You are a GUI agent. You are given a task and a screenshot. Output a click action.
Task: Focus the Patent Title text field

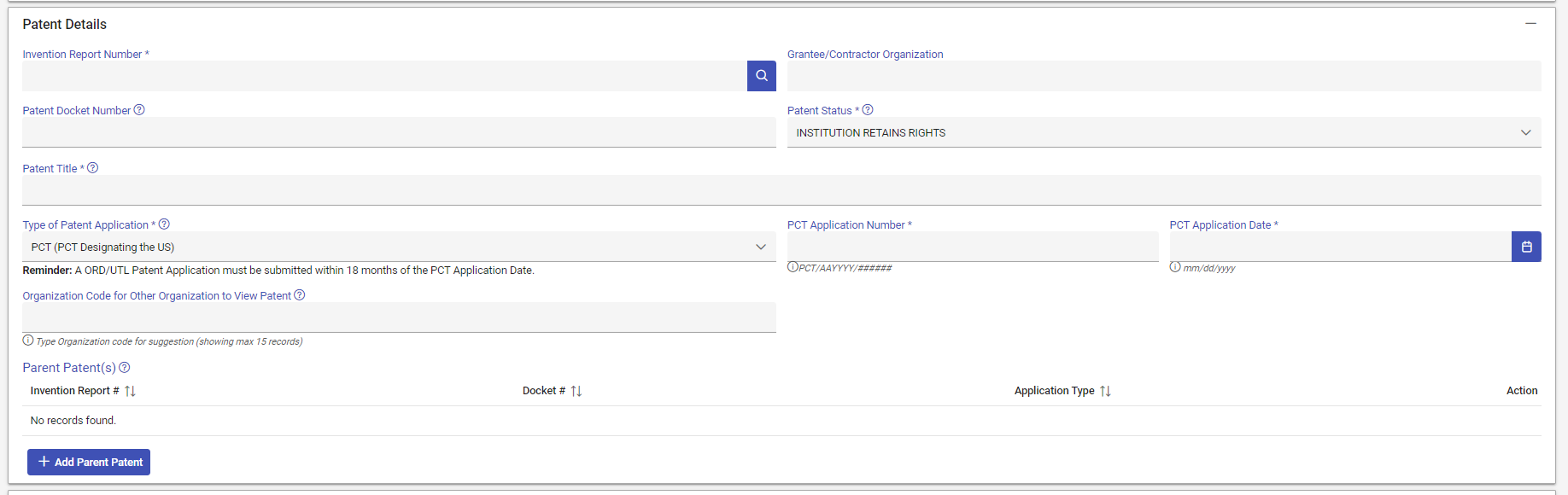pyautogui.click(x=781, y=189)
